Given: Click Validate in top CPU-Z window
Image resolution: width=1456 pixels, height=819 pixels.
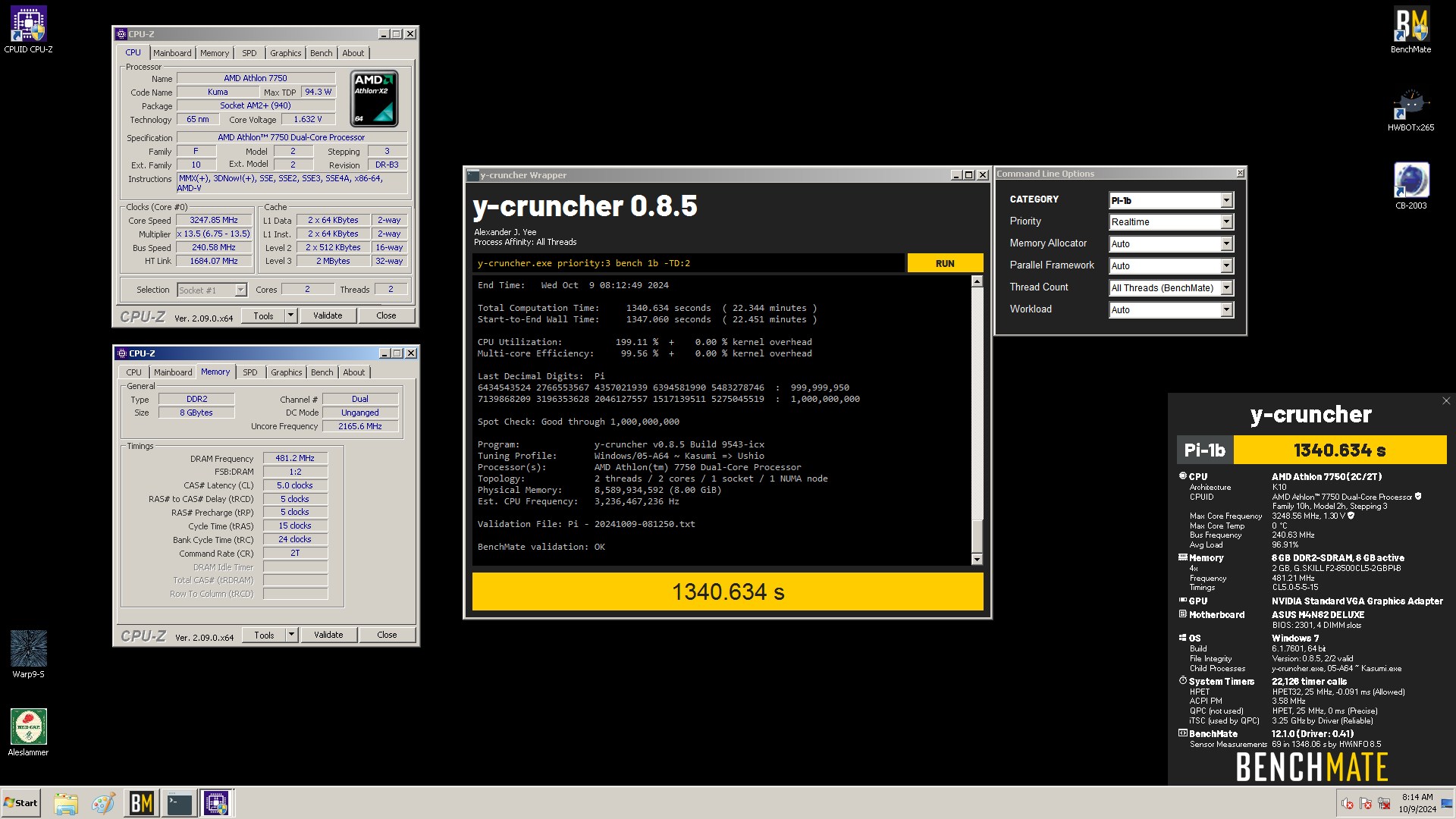Looking at the screenshot, I should click(x=328, y=316).
